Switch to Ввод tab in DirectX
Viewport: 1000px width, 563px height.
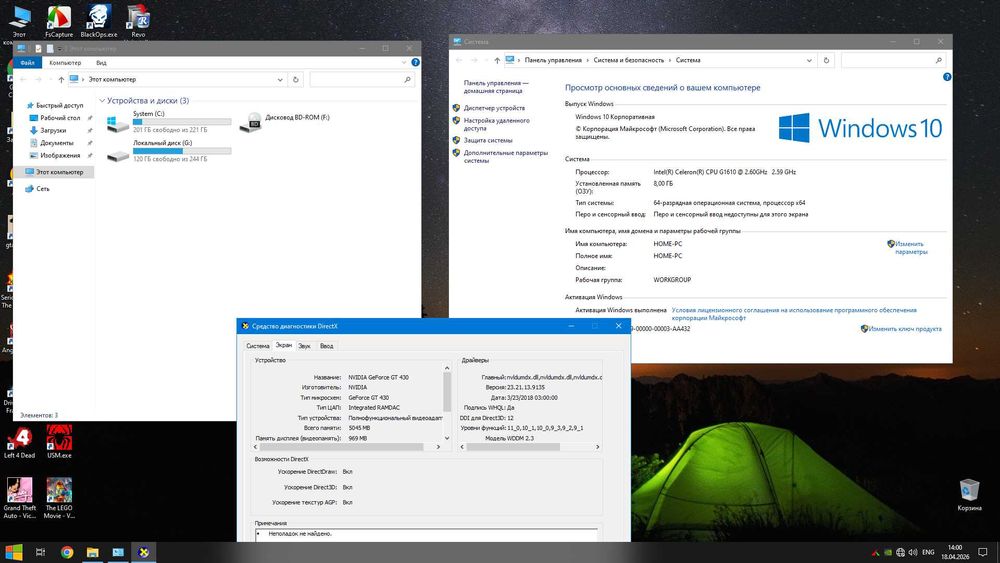pyautogui.click(x=327, y=346)
